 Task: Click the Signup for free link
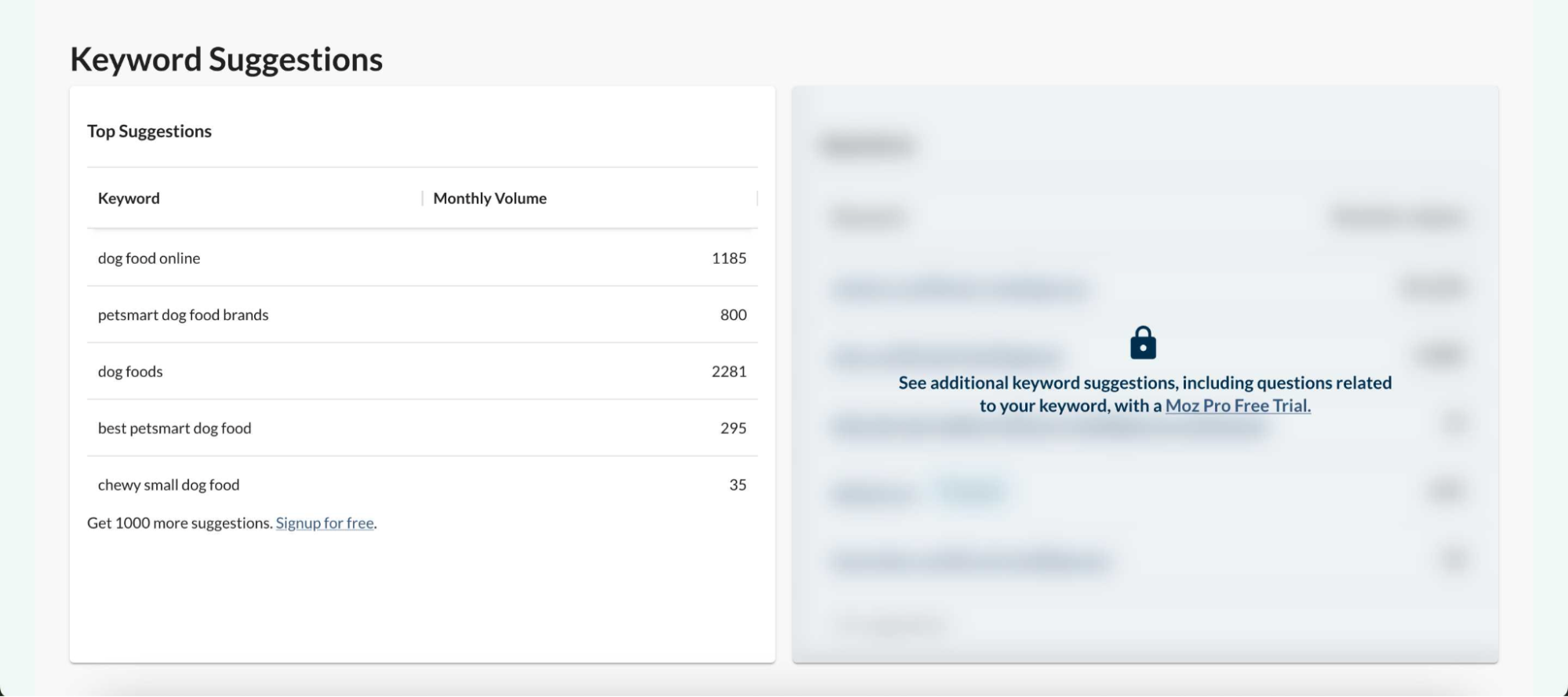point(325,523)
